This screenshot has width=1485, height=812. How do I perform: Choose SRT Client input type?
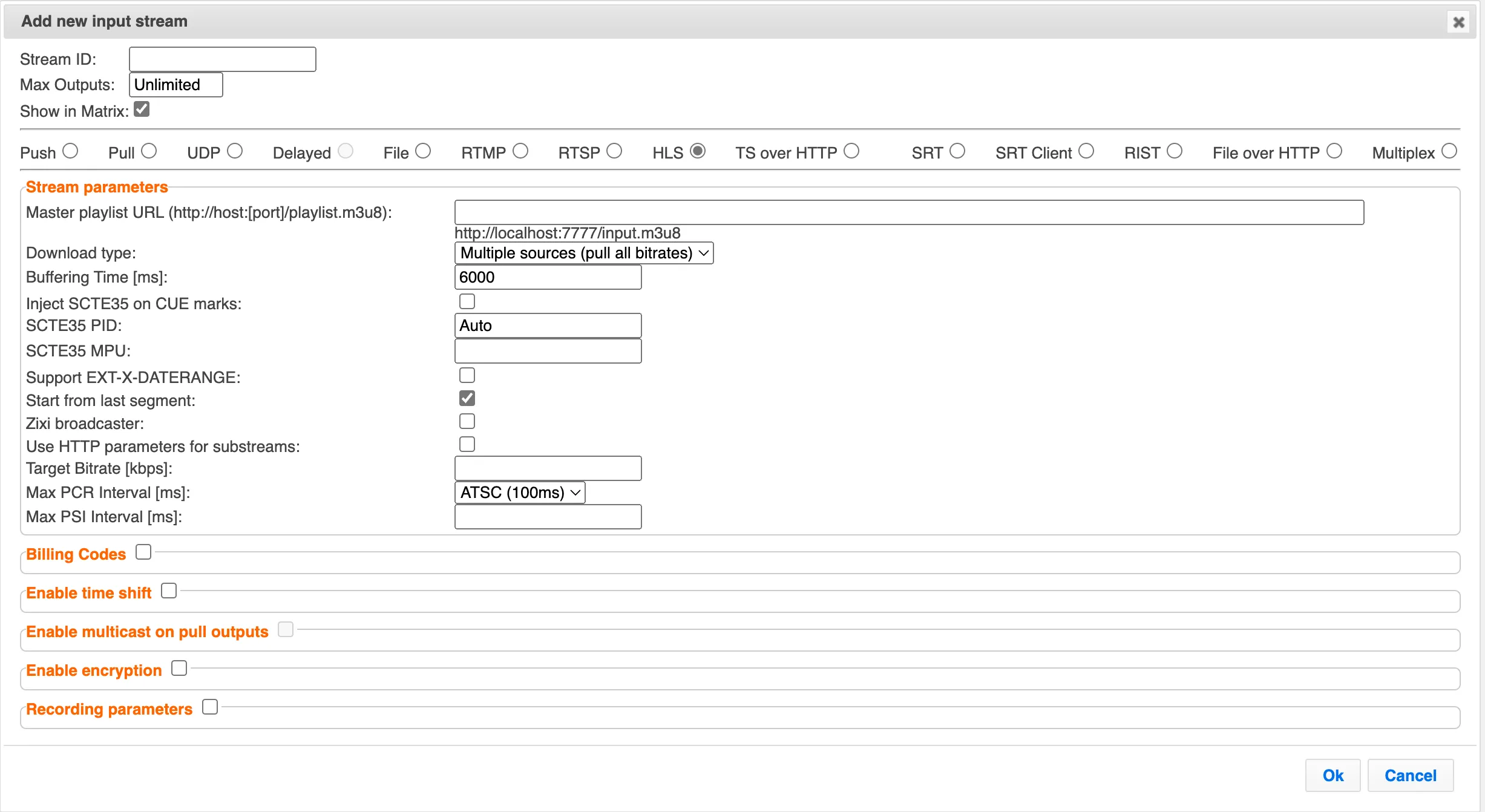tap(1086, 151)
